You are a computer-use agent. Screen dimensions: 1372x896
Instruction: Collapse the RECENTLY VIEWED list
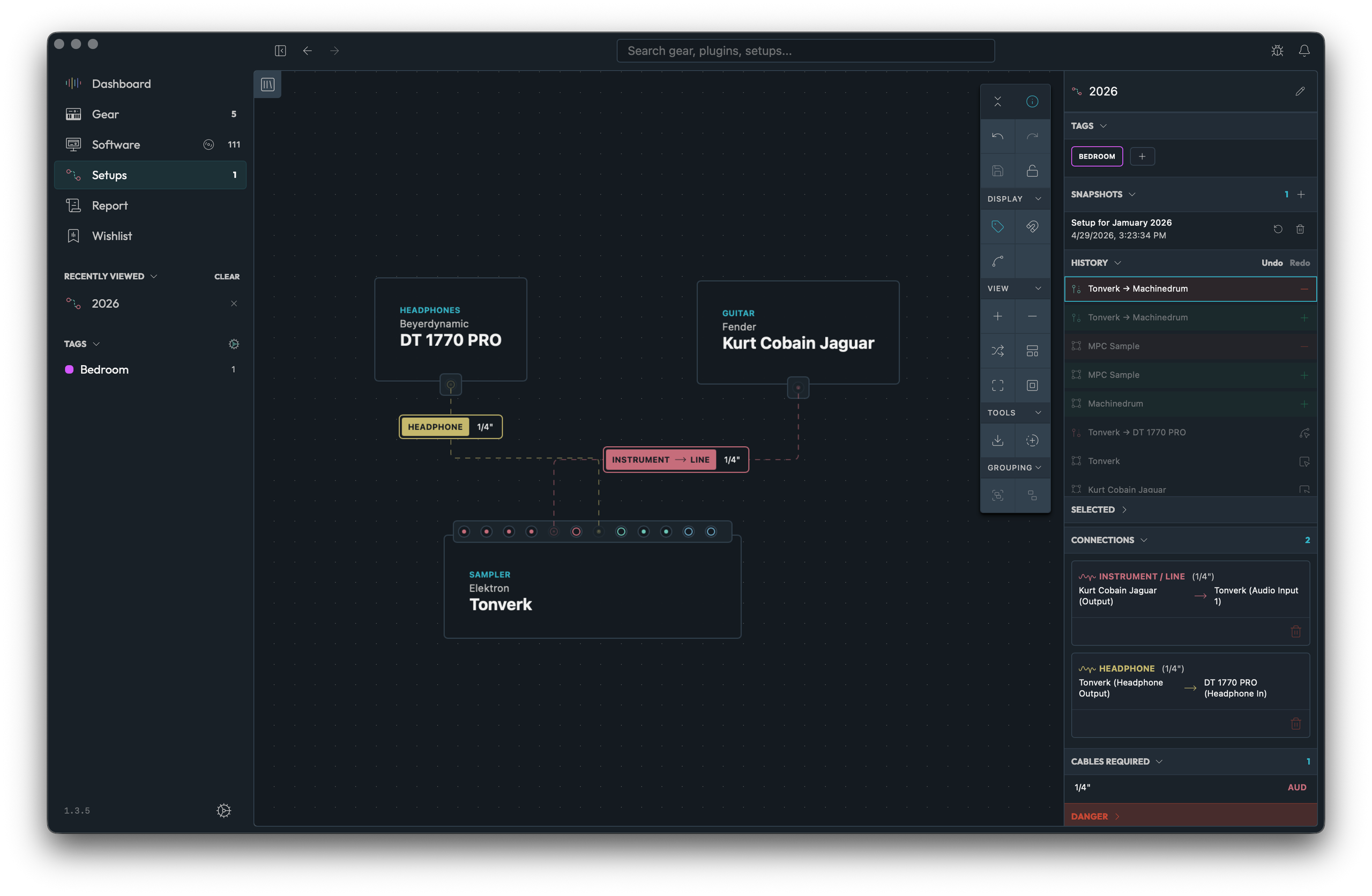coord(110,276)
